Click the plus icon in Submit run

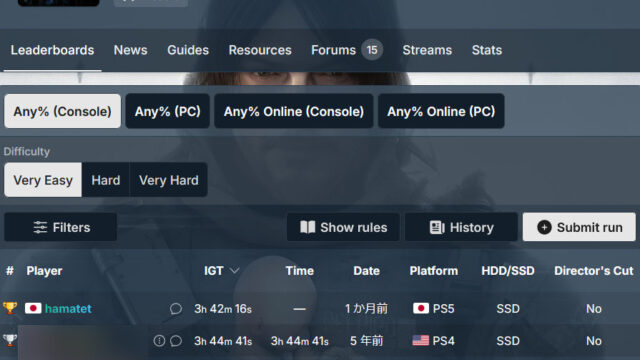pos(544,227)
